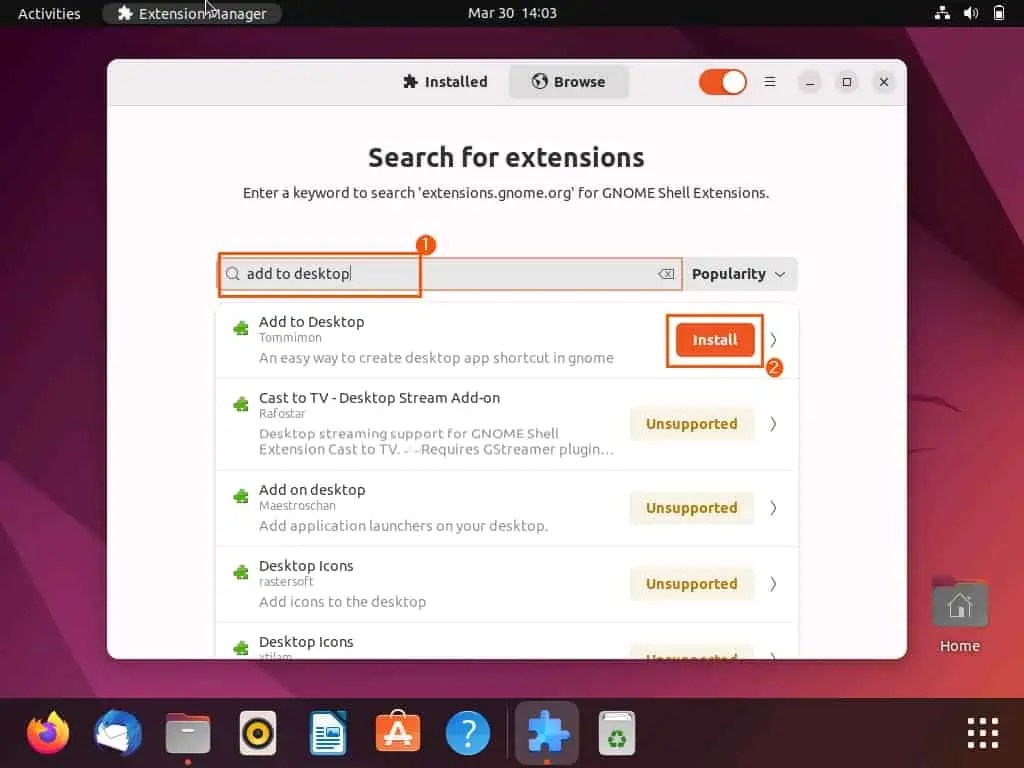
Task: Expand details for Cast to TV extension
Action: 772,423
